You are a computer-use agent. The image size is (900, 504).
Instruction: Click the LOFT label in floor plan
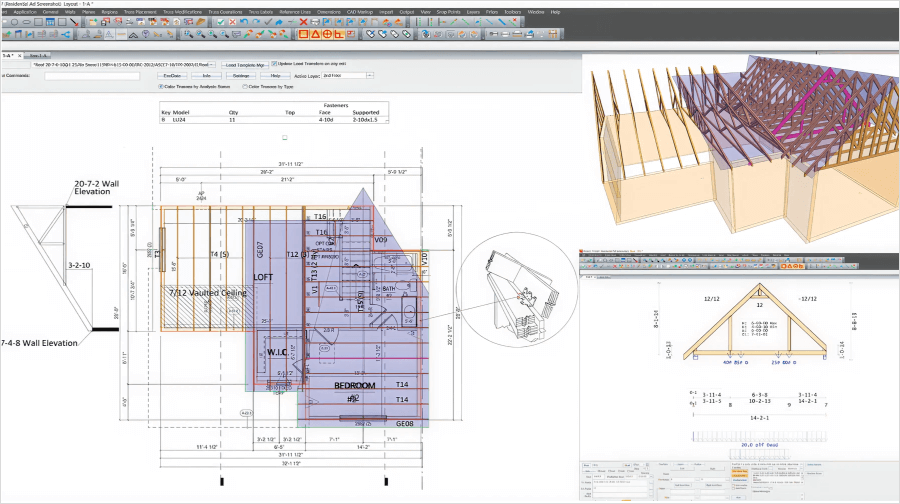coord(263,277)
